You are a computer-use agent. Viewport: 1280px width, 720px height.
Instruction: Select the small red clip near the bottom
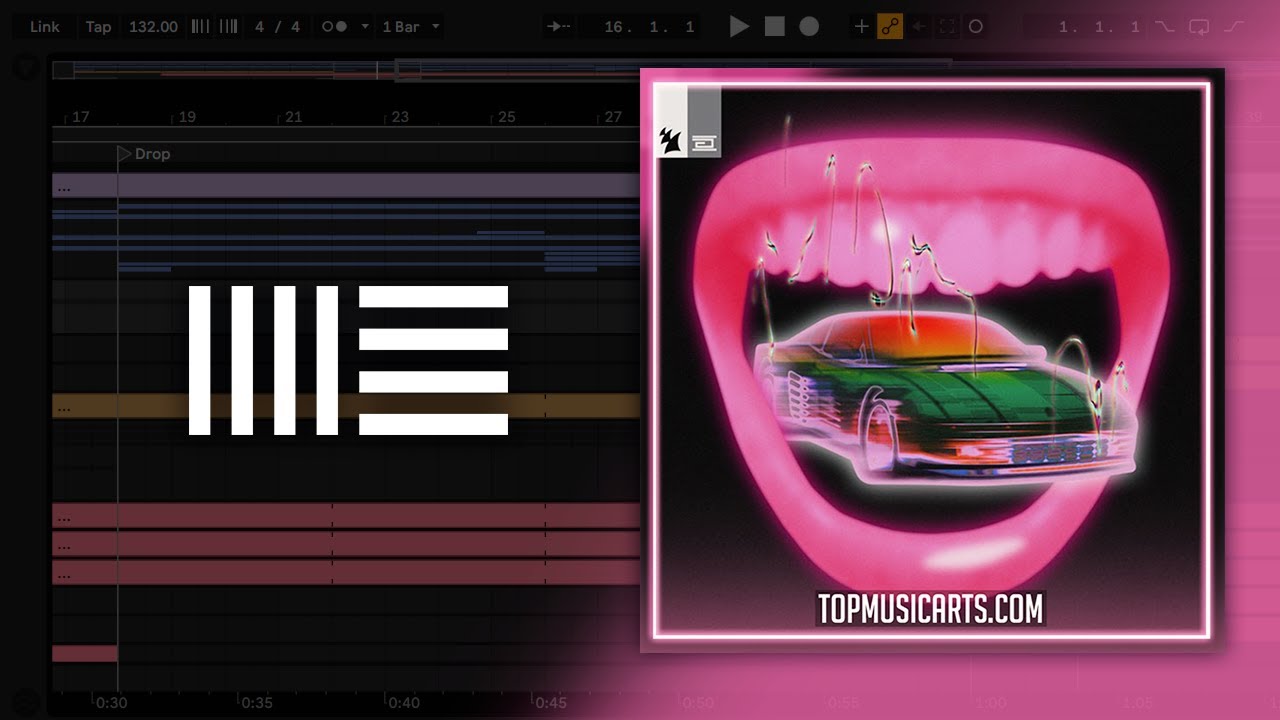85,654
